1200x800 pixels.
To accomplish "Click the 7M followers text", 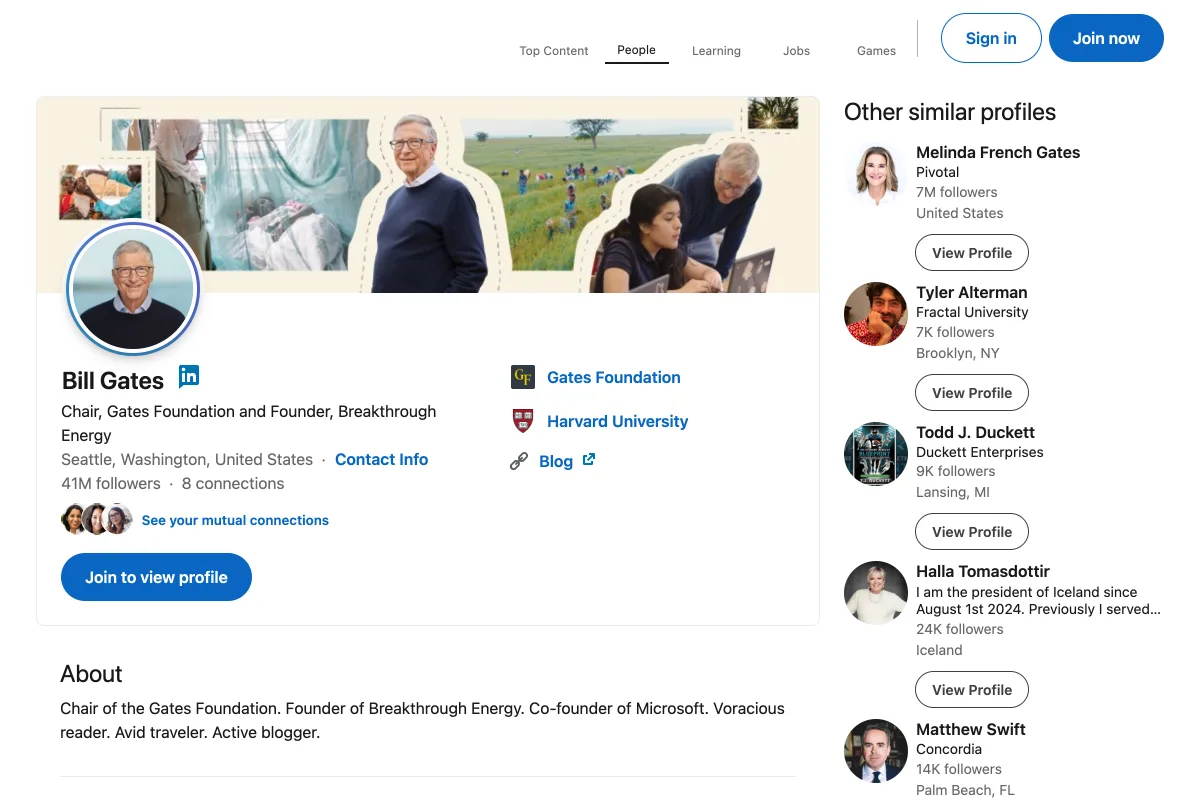I will (x=957, y=192).
